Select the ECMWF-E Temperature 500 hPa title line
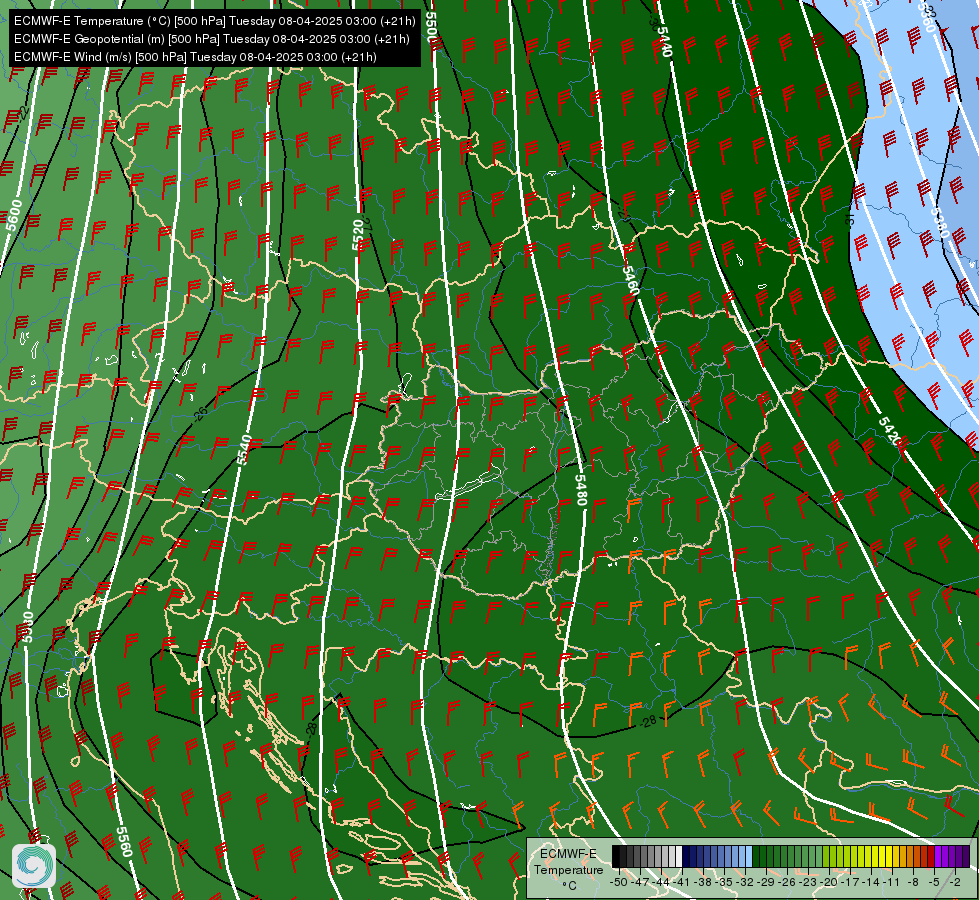Viewport: 979px width, 900px height. (214, 21)
